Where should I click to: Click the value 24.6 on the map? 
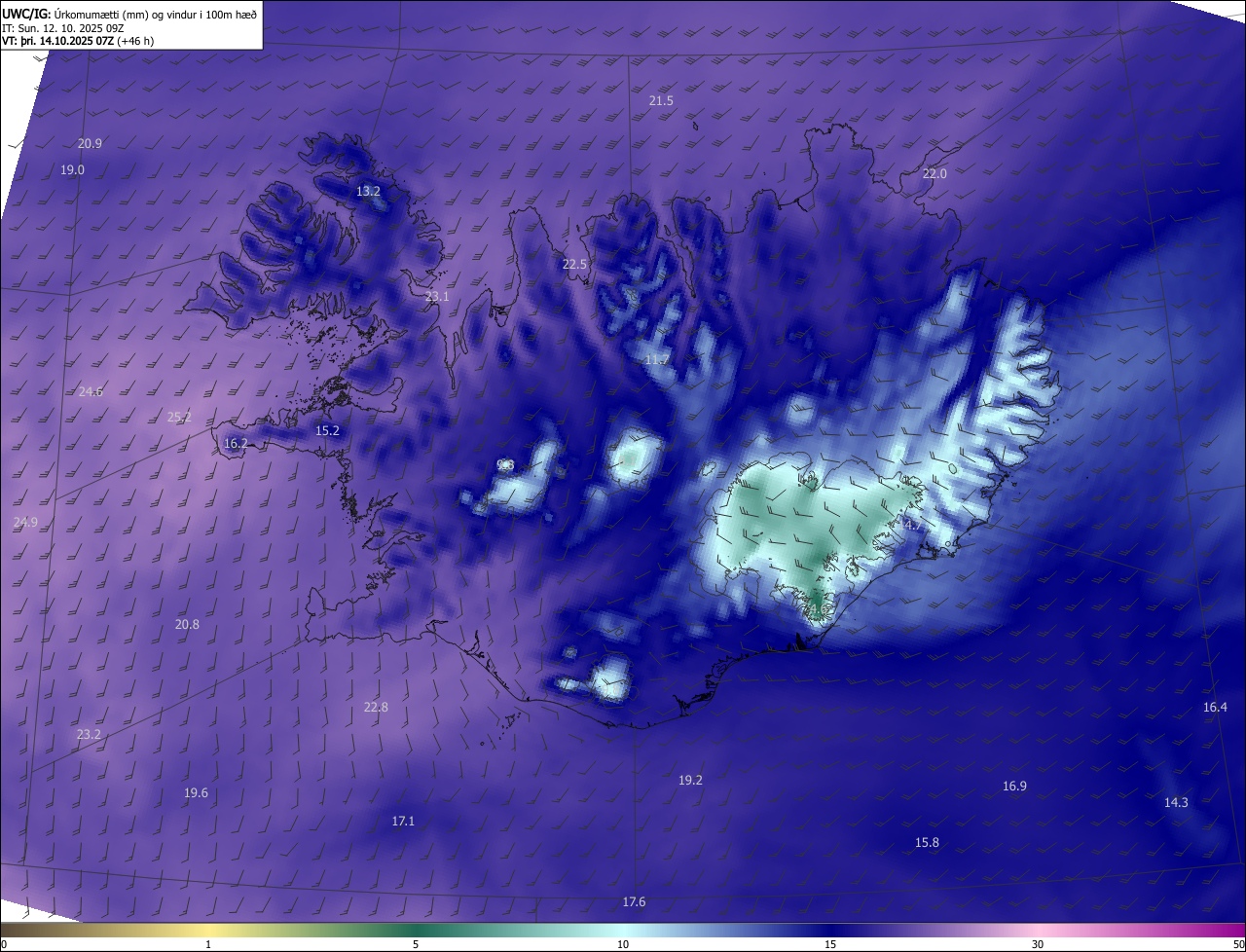(x=91, y=392)
